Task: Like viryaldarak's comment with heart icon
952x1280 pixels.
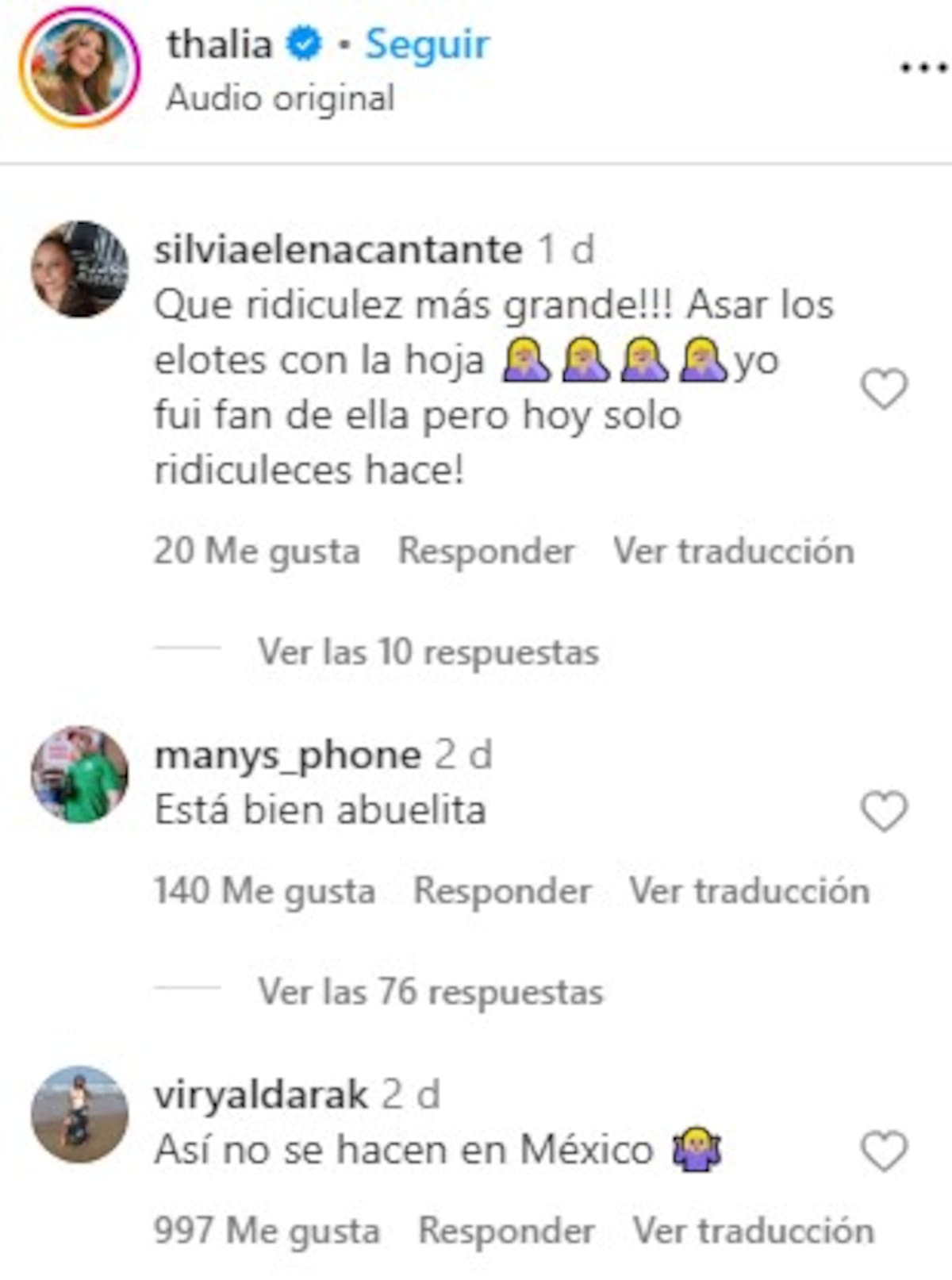Action: pos(884,1151)
